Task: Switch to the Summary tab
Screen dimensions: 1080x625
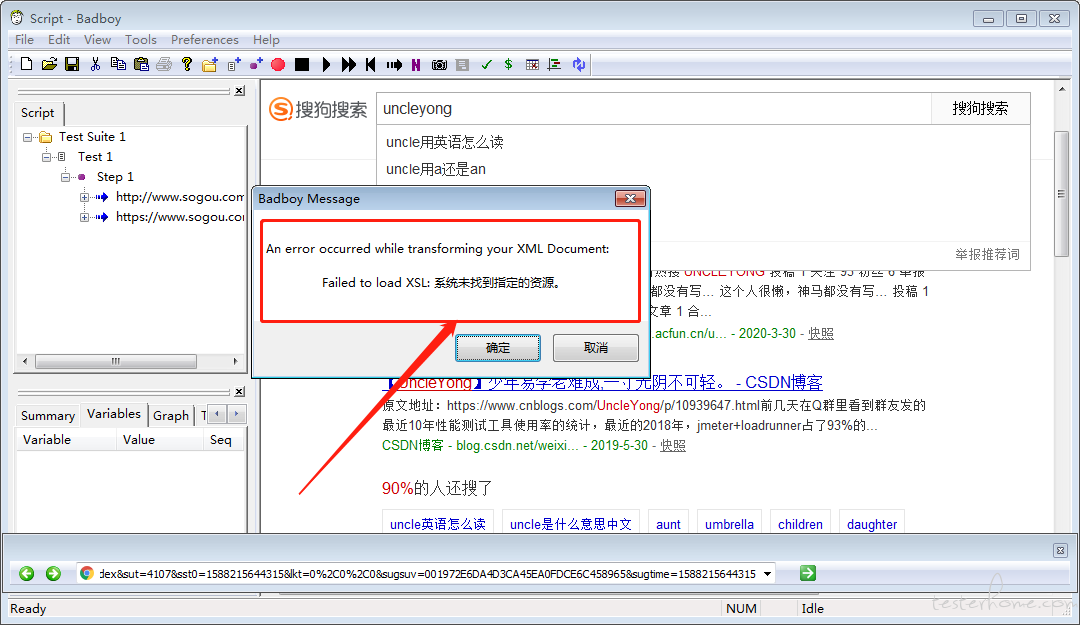Action: tap(48, 416)
